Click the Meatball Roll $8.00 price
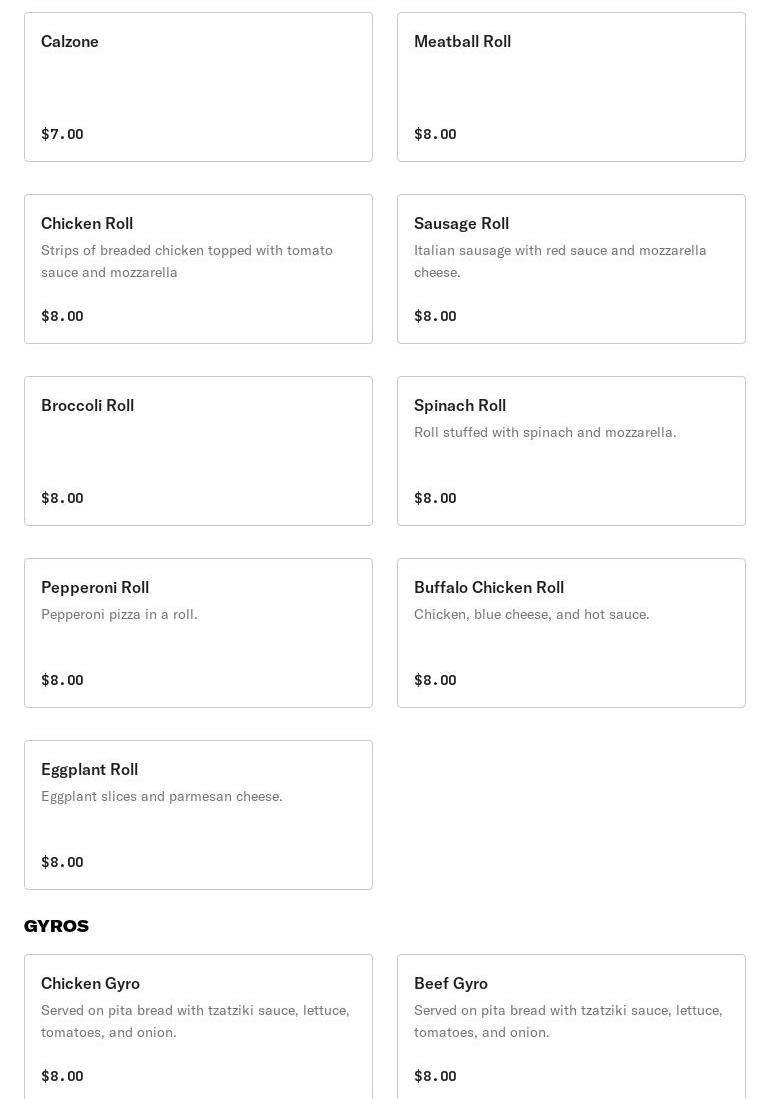770x1099 pixels. (435, 134)
